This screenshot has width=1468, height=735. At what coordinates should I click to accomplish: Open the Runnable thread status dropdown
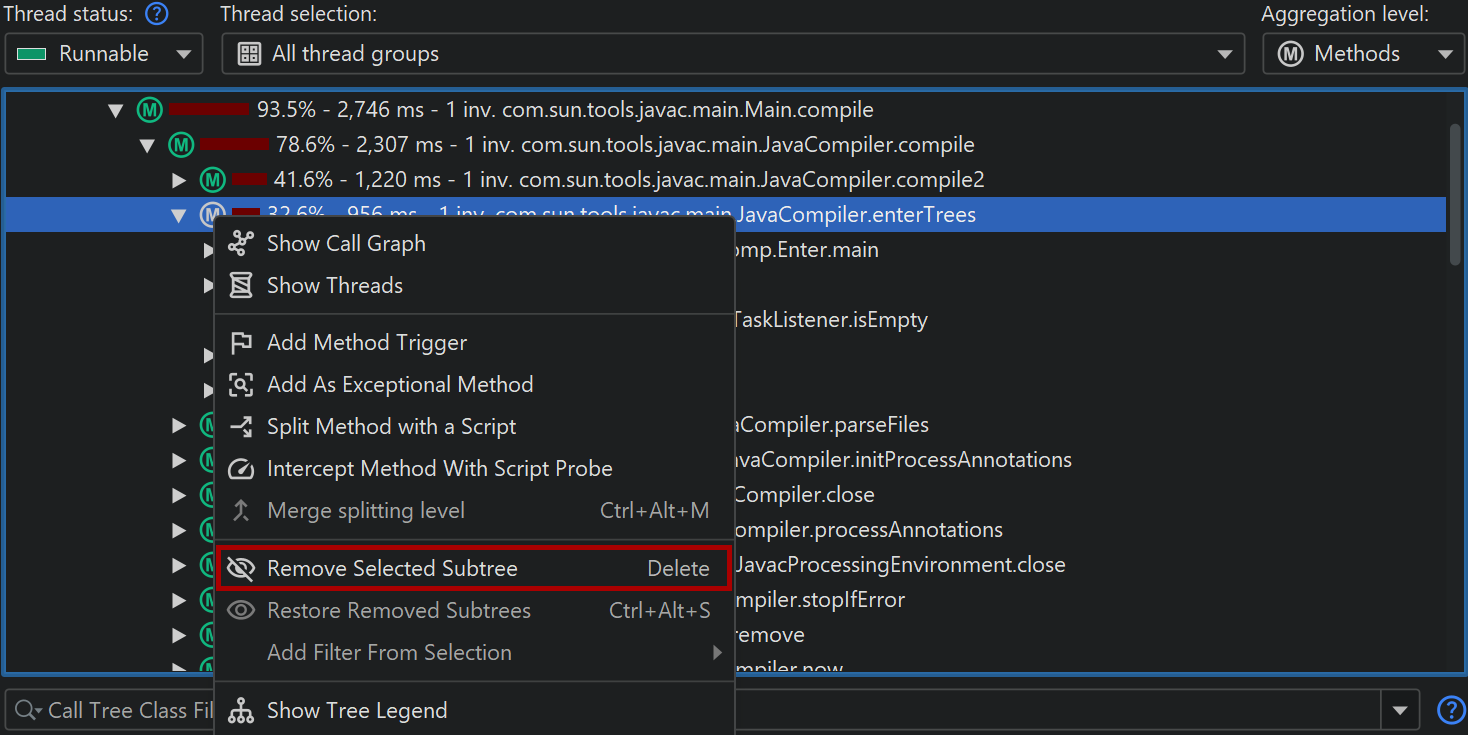pos(104,54)
